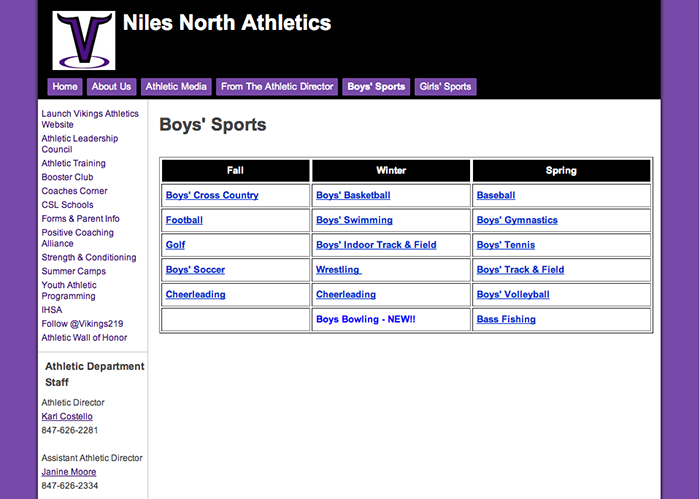
Task: View Summer Camps sidebar link
Action: coord(74,271)
